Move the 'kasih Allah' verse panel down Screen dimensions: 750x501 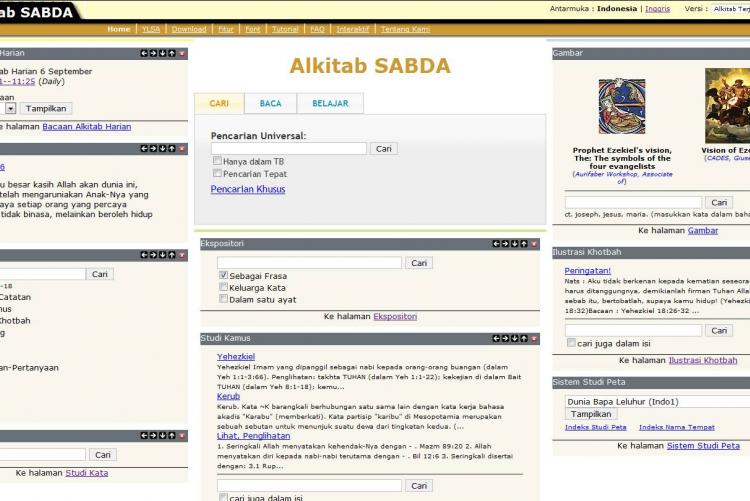[x=163, y=149]
